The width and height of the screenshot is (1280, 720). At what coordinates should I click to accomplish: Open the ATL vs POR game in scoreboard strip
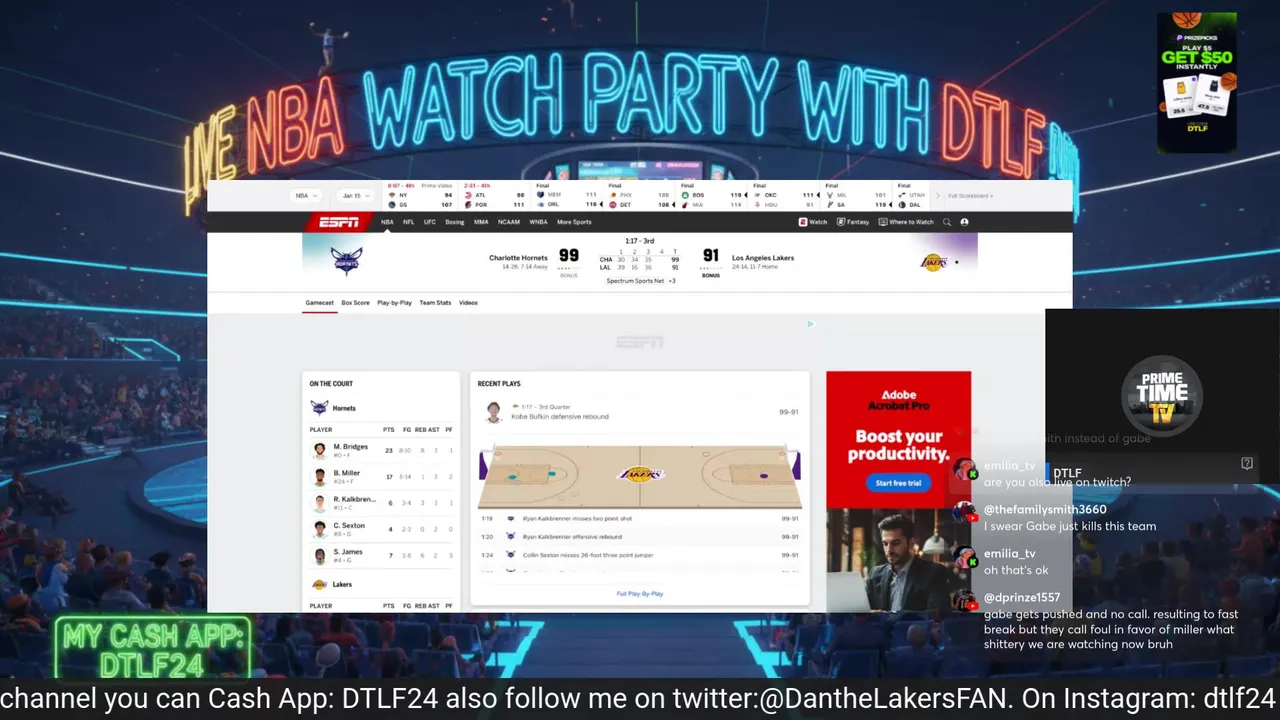point(494,195)
